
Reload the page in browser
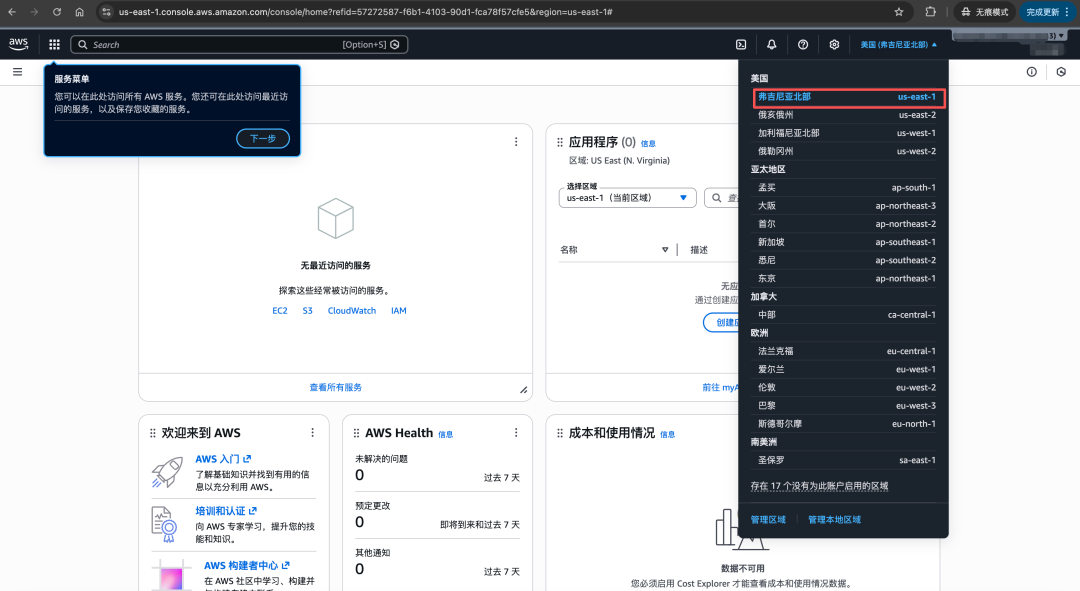pyautogui.click(x=56, y=12)
